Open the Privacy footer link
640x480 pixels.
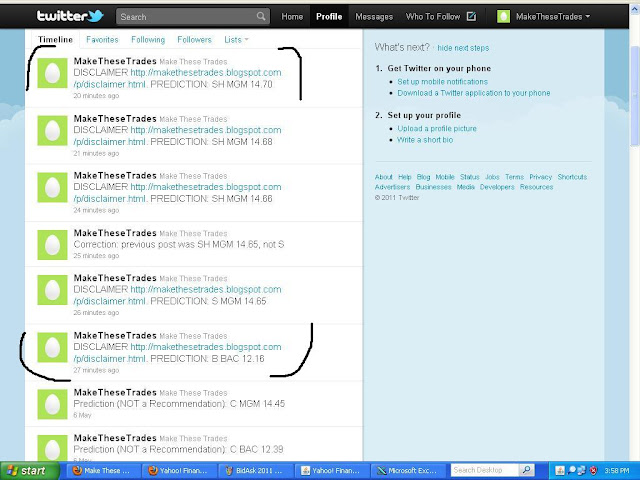point(540,177)
